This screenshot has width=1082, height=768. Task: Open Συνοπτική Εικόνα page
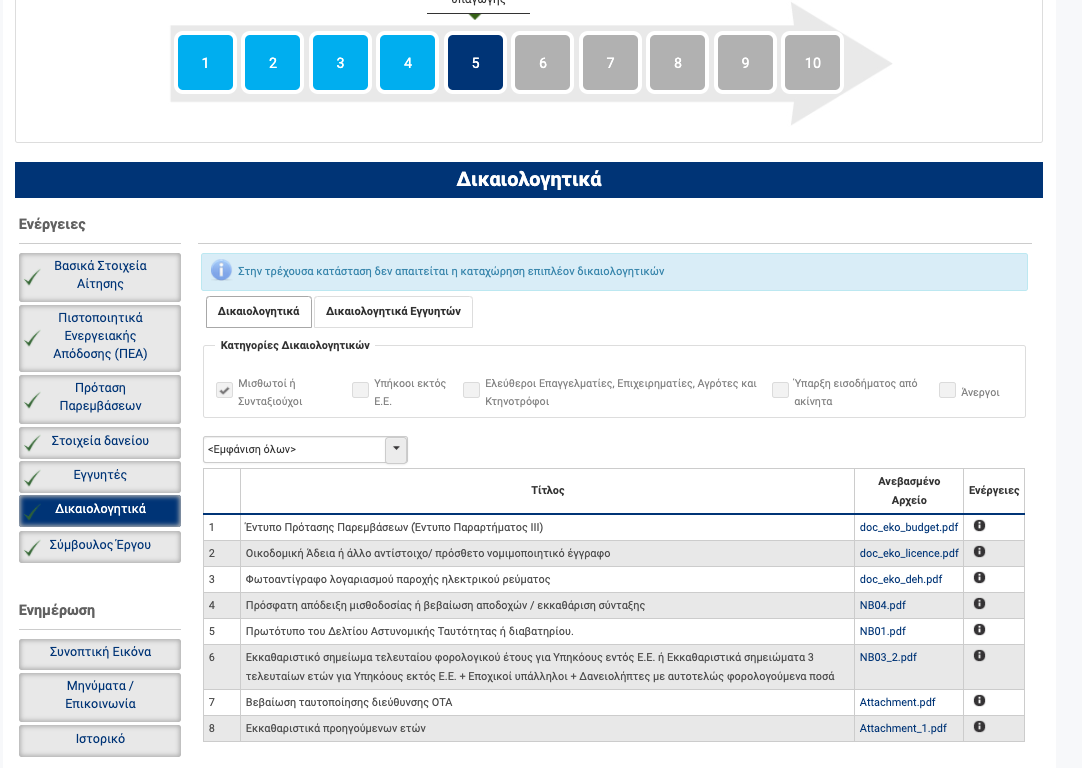[100, 652]
